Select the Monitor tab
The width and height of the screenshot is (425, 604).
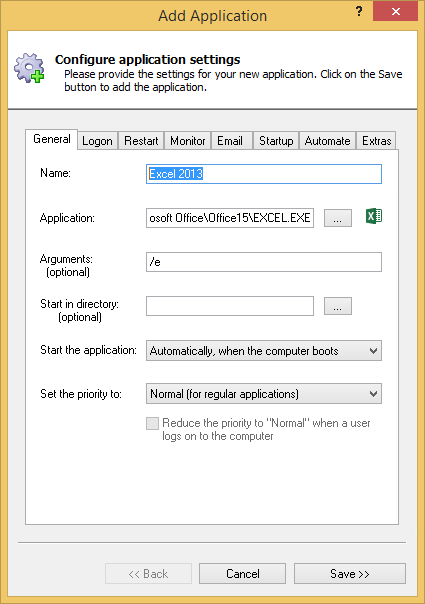(188, 141)
